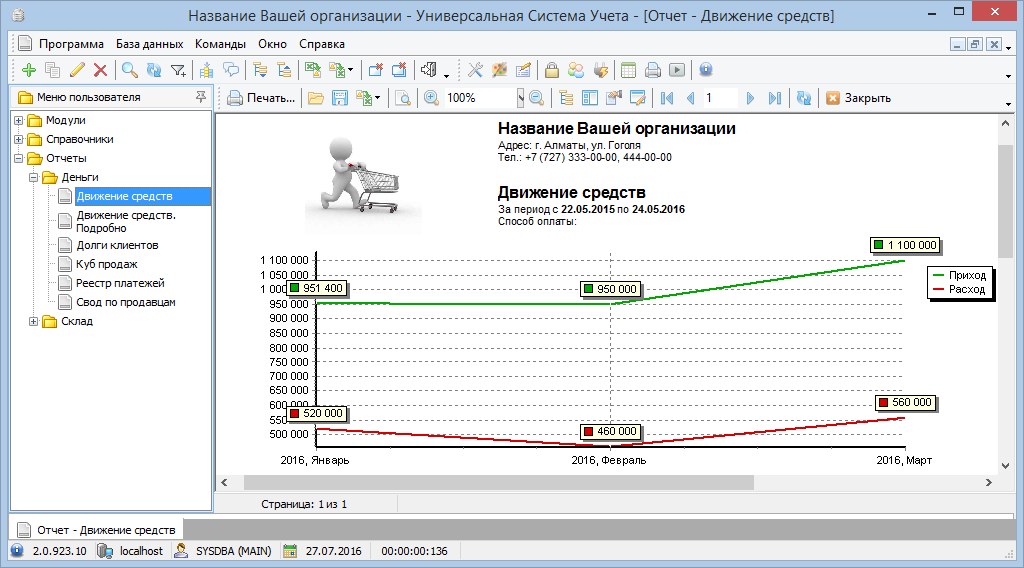Go to the last report page
This screenshot has height=568, width=1024.
click(x=774, y=98)
